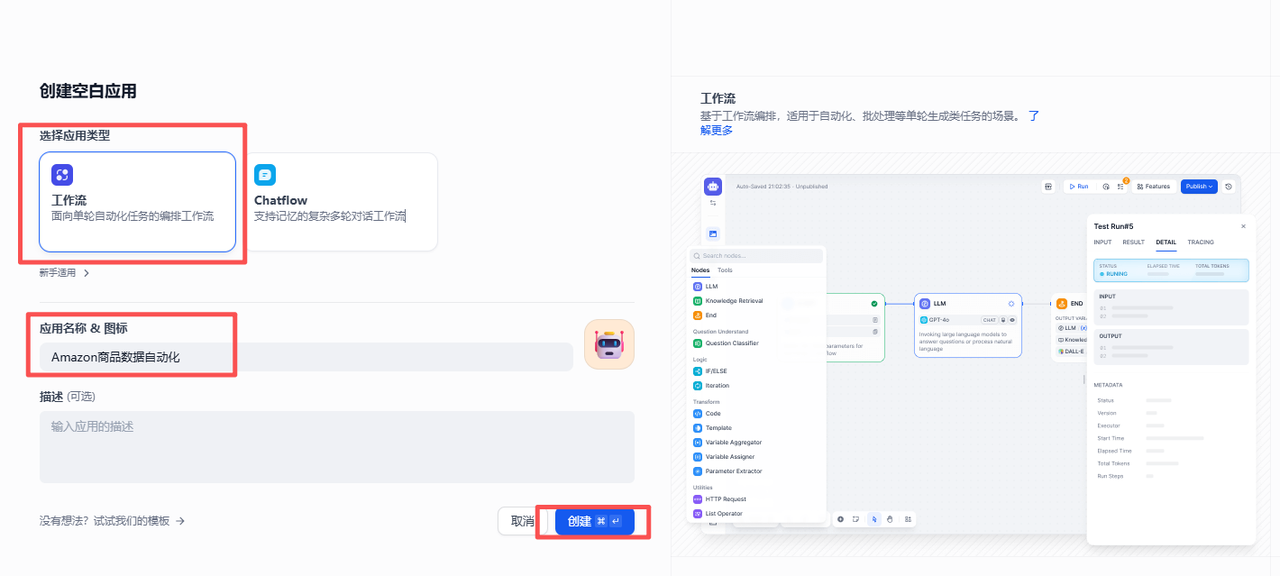Switch to Nodes tab in the preview
Screen dimensions: 1280x576
pos(700,270)
